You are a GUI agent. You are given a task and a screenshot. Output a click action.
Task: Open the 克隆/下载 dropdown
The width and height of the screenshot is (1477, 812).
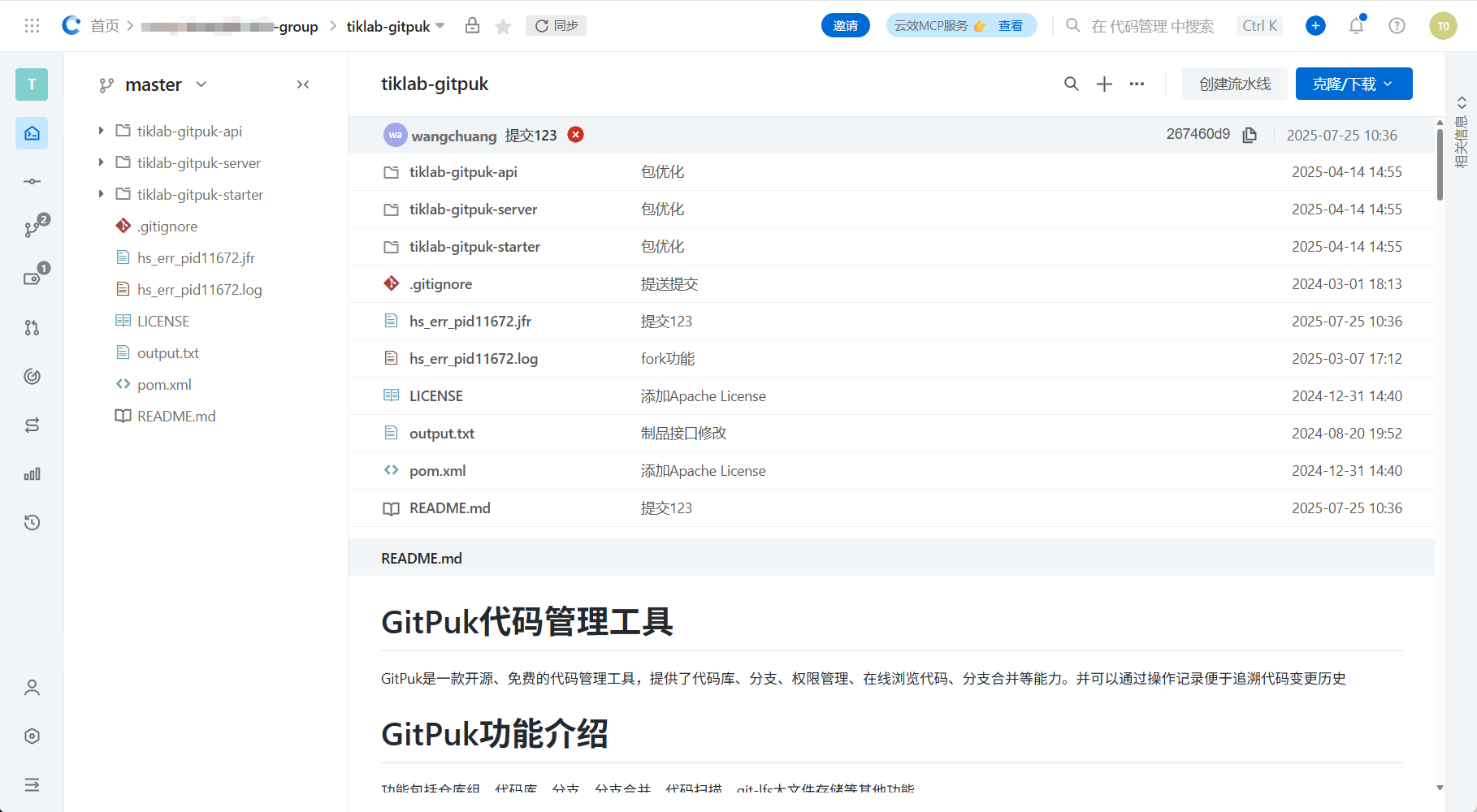[x=1353, y=84]
